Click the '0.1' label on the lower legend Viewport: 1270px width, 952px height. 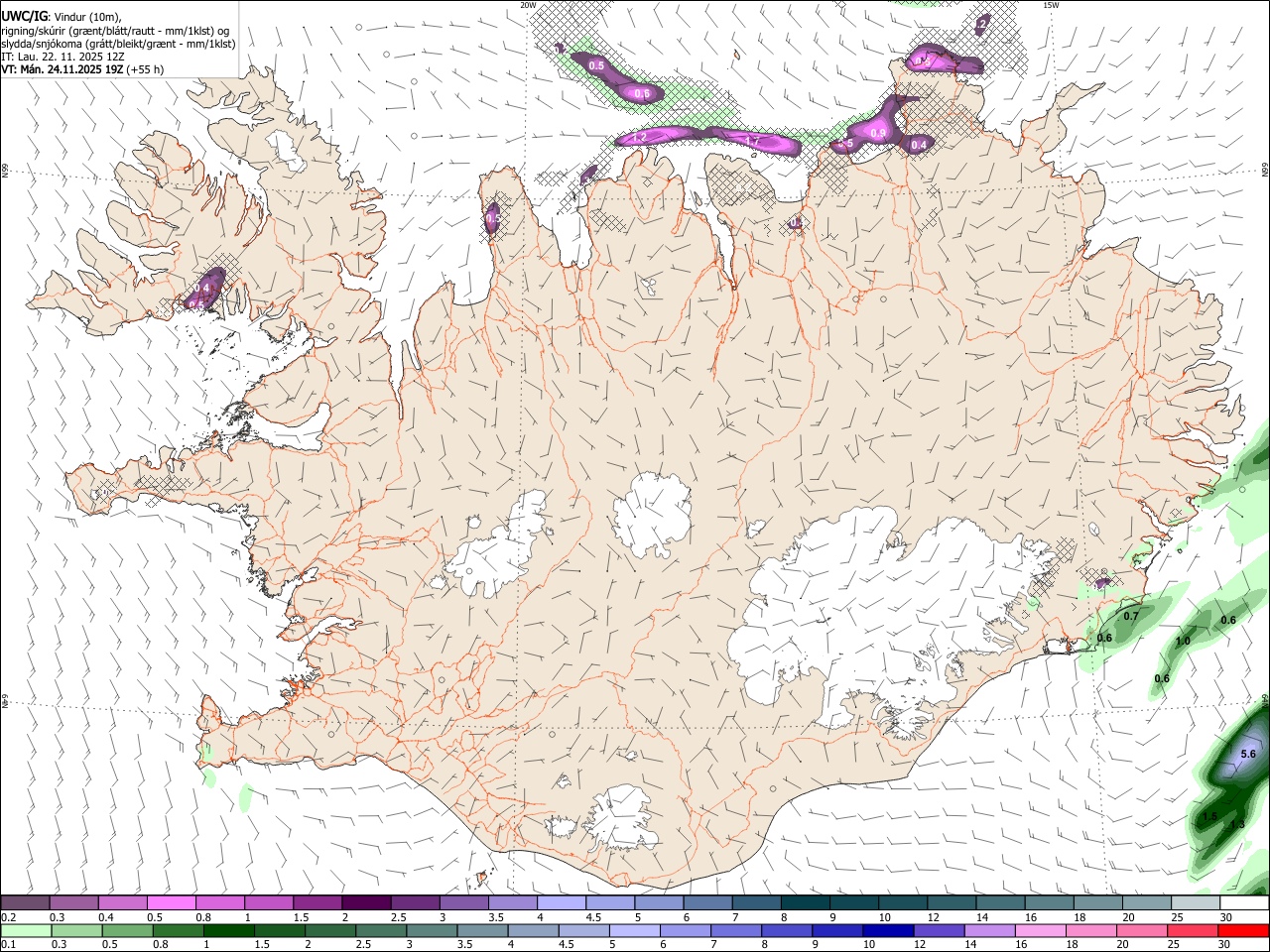click(x=8, y=944)
